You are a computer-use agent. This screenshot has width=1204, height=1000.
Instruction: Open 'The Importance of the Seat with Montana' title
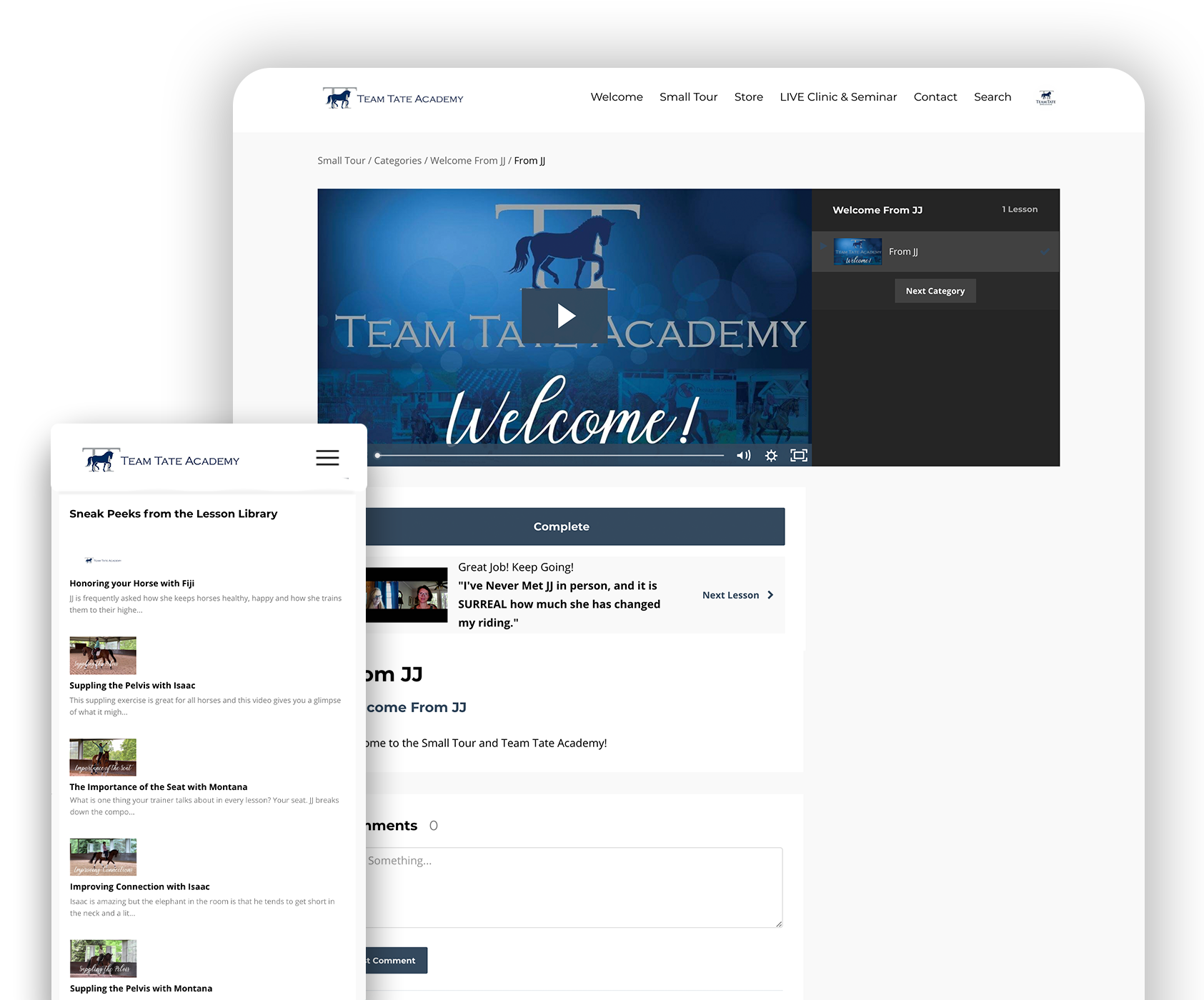[x=159, y=787]
